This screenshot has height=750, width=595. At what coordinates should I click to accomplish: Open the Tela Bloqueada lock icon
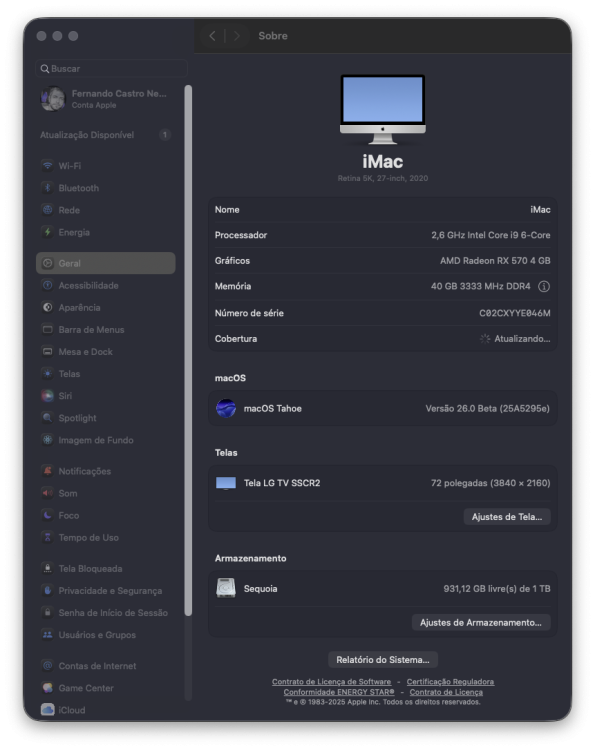[47, 568]
